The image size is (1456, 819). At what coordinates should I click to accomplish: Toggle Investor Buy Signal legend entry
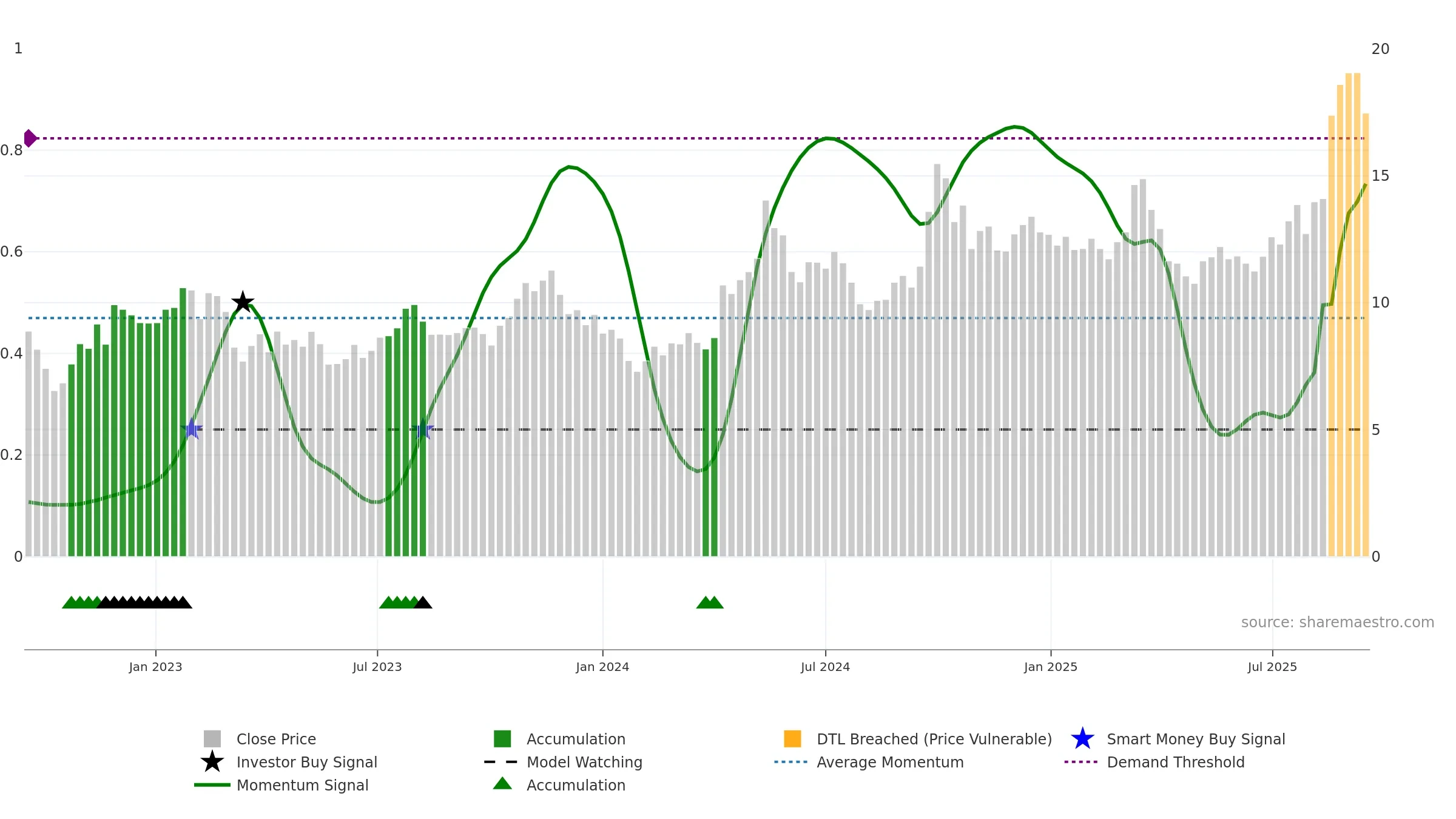click(289, 762)
